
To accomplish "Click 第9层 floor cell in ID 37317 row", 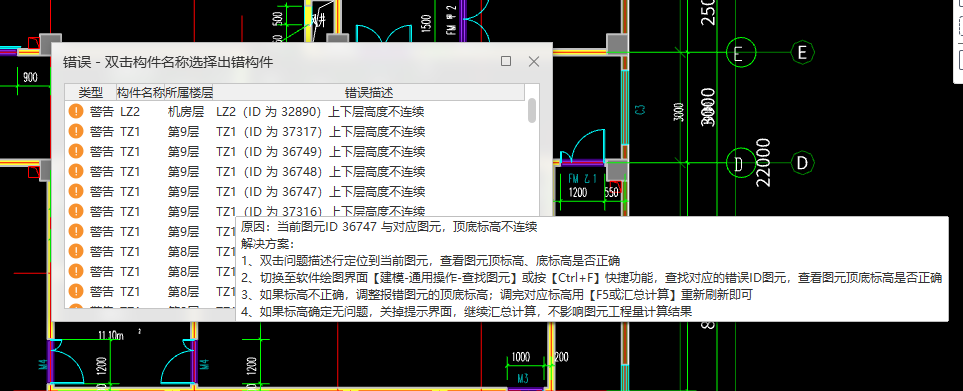I will pyautogui.click(x=183, y=131).
